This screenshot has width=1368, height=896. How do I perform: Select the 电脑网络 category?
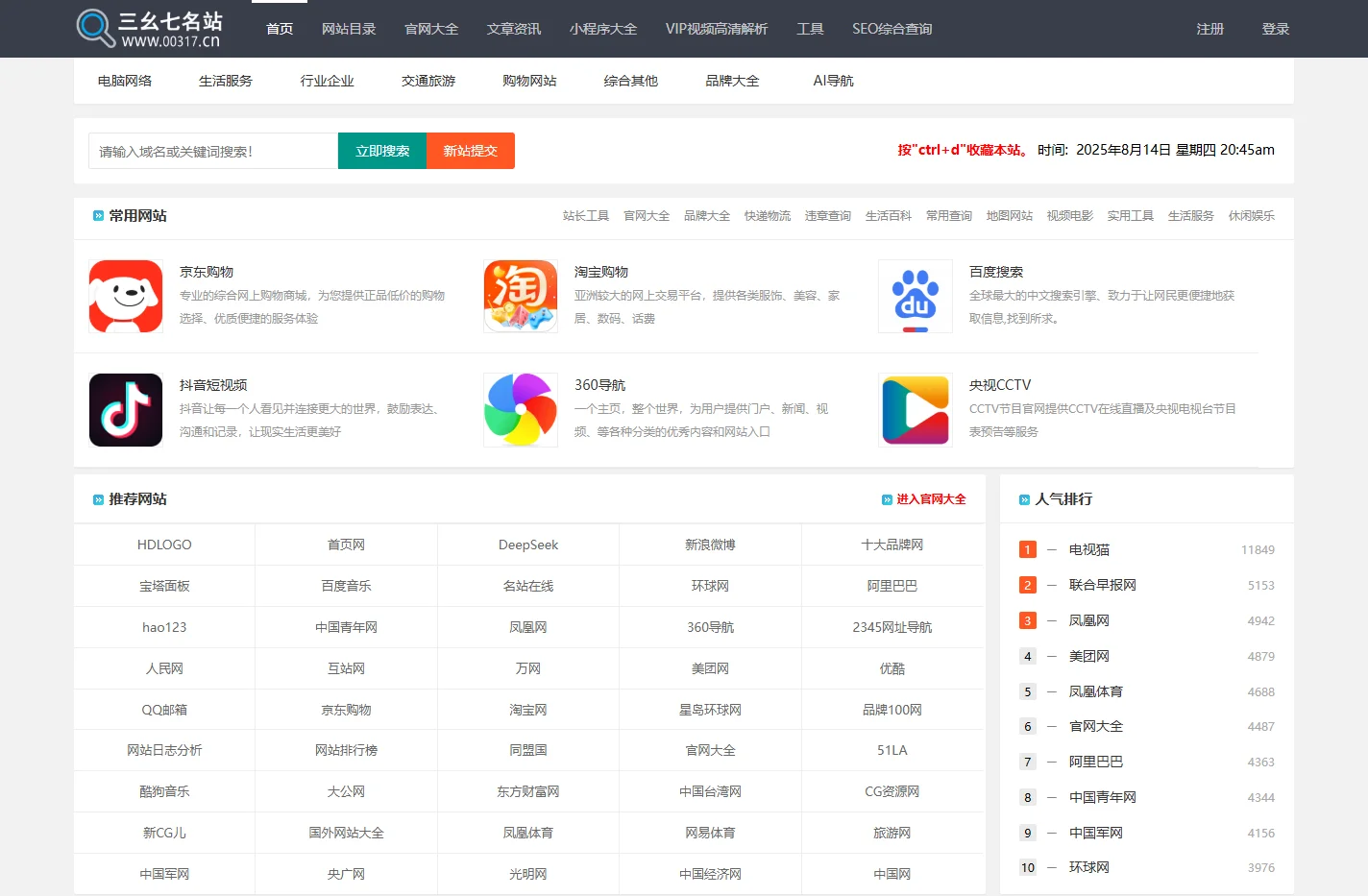(125, 81)
